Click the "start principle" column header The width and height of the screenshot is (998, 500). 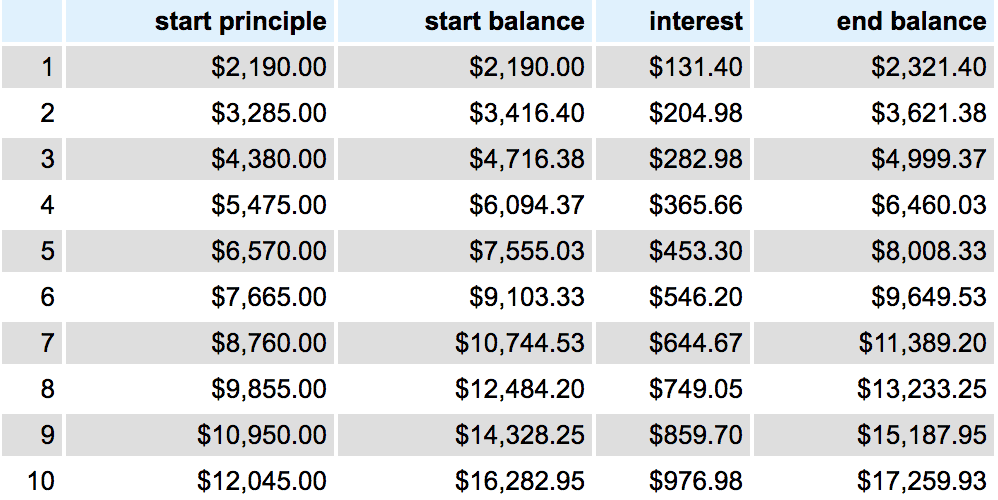point(240,21)
